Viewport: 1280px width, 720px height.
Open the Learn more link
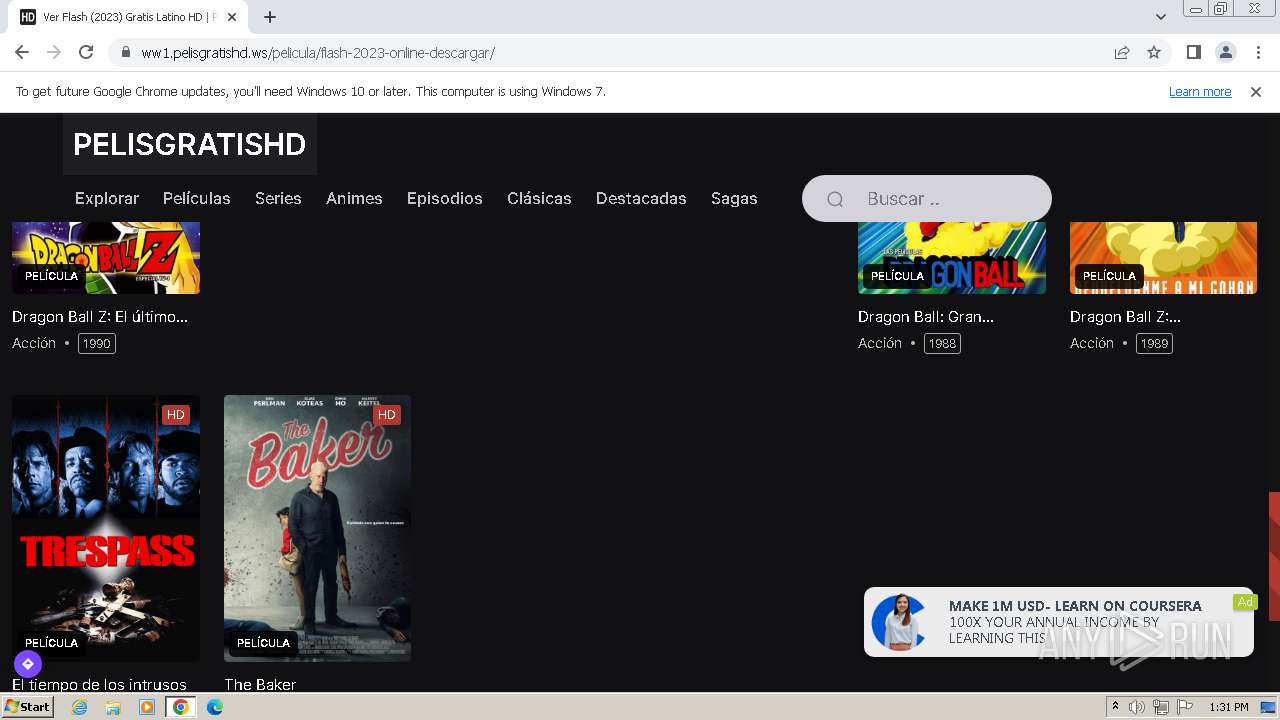[1200, 92]
